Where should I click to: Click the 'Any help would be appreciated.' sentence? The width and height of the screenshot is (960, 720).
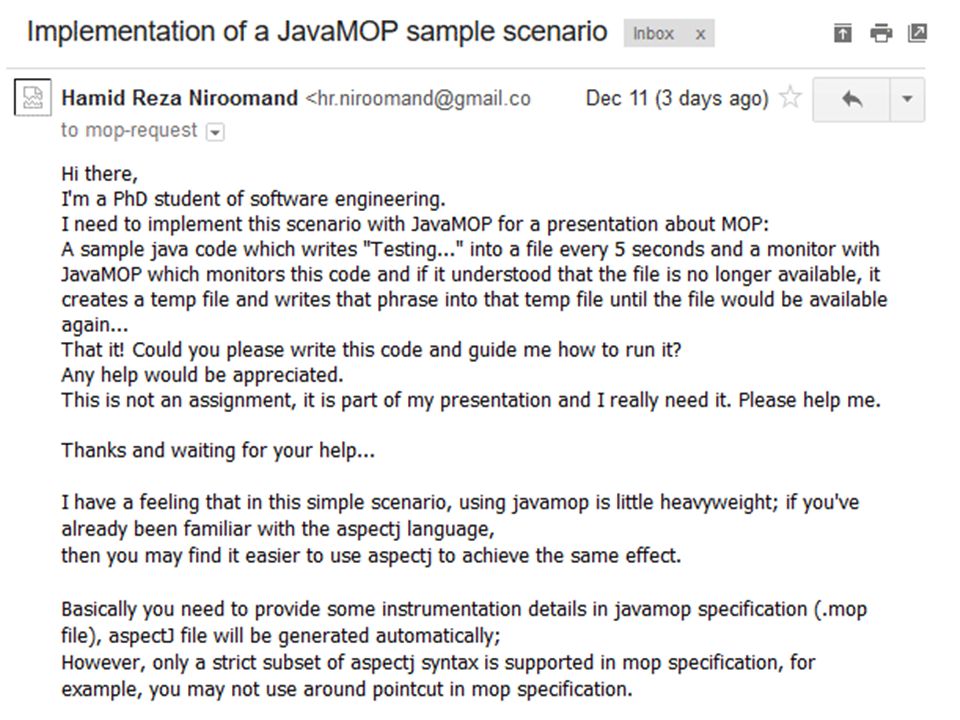click(202, 375)
